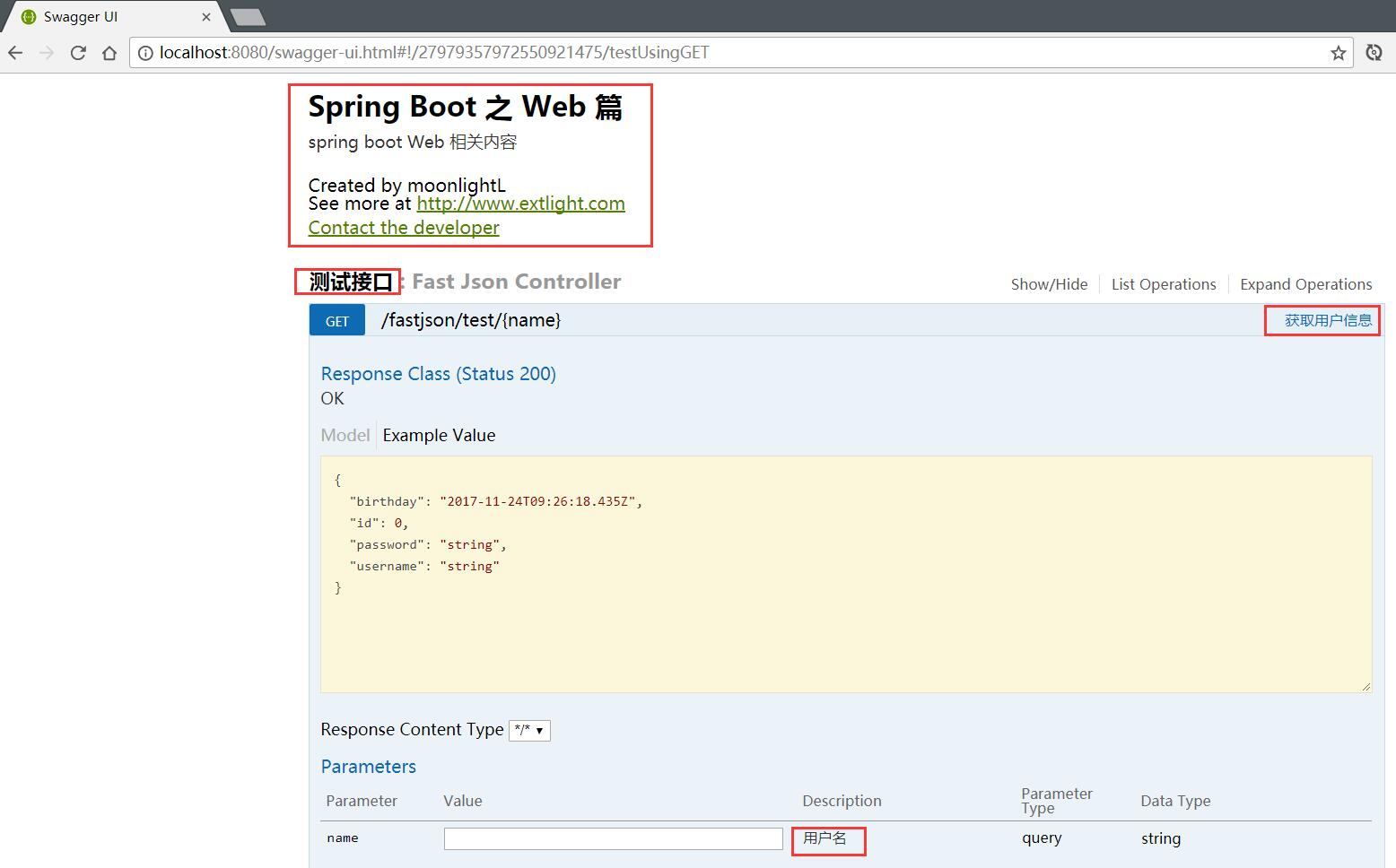Bookmark this page with the star icon
Viewport: 1396px width, 868px height.
click(1339, 53)
